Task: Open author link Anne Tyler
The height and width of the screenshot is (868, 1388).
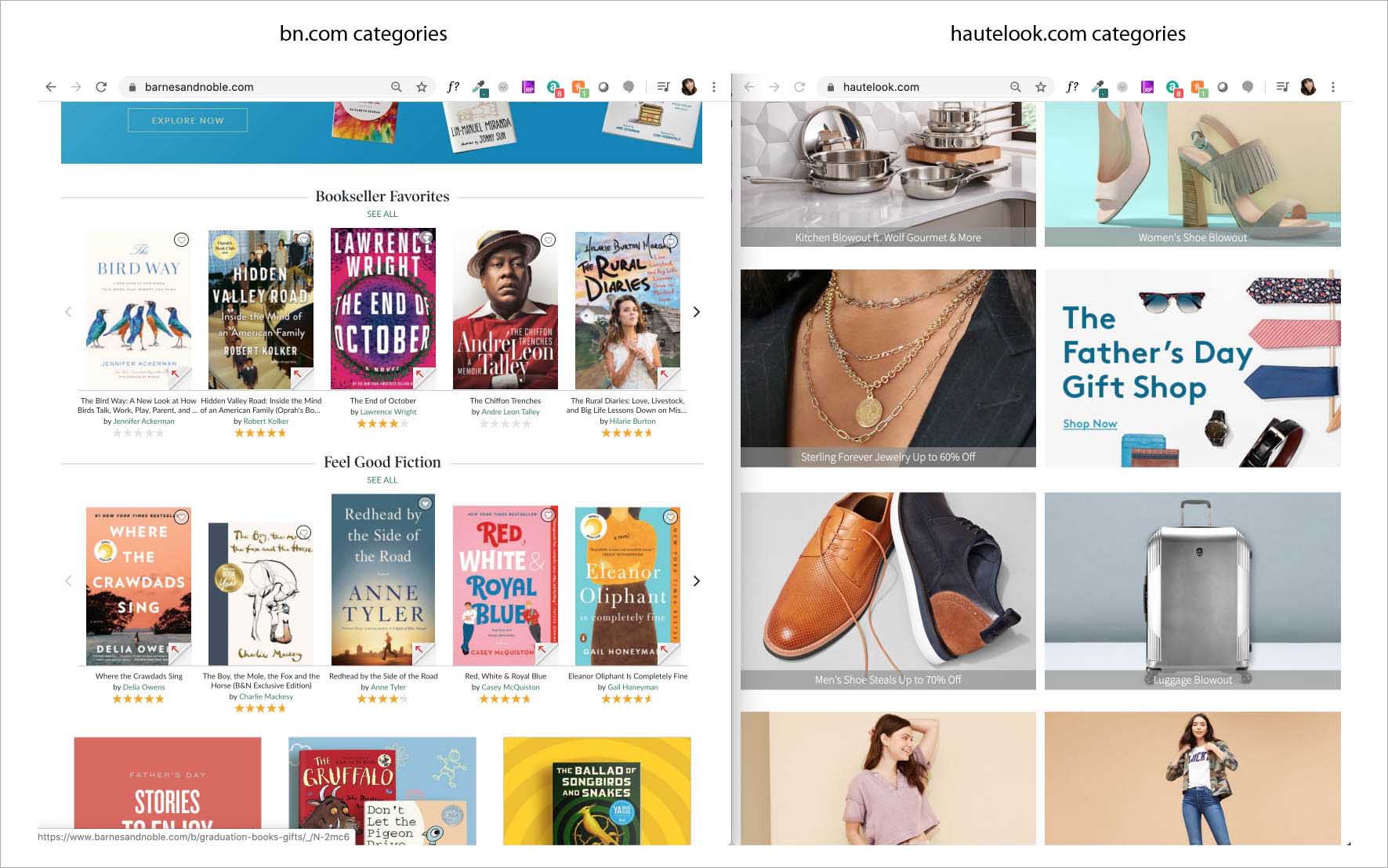Action: (x=388, y=688)
